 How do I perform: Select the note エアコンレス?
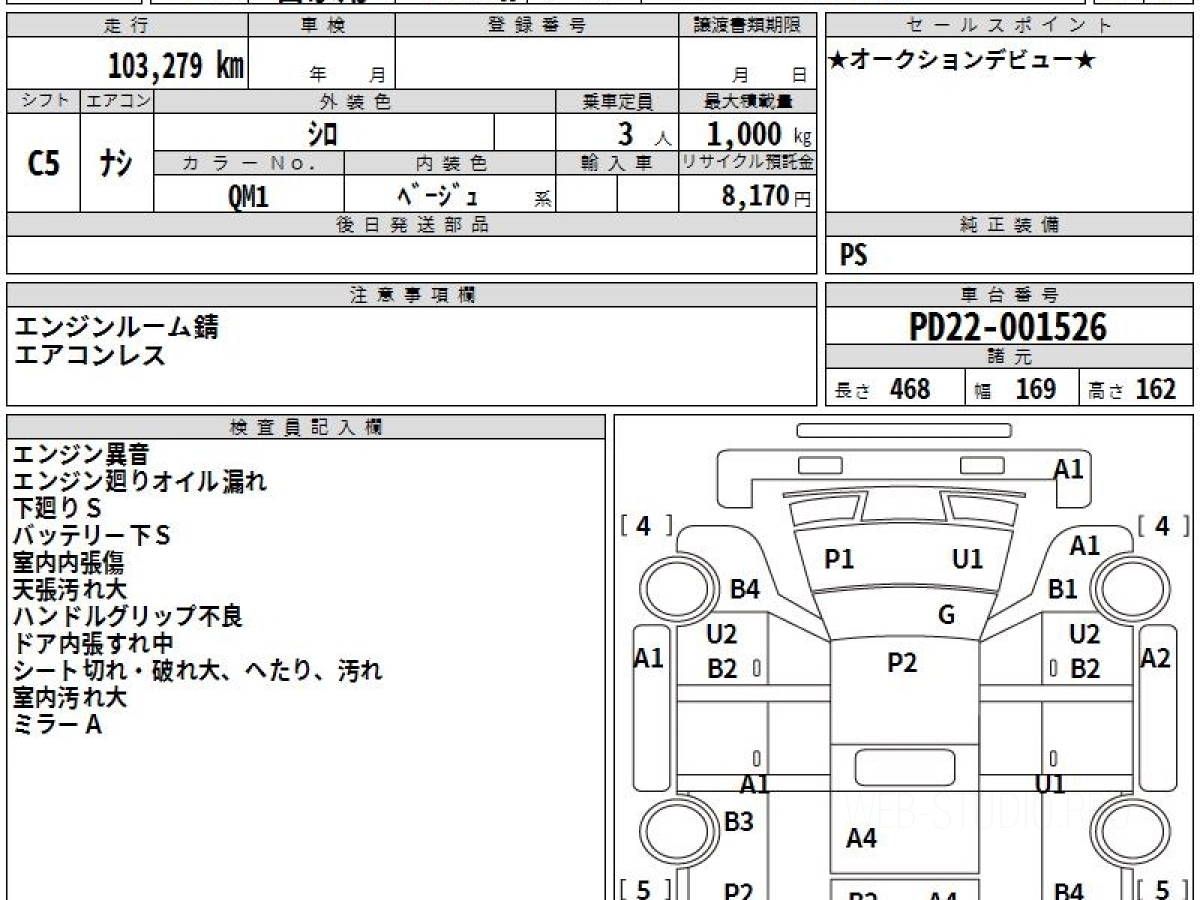[90, 353]
